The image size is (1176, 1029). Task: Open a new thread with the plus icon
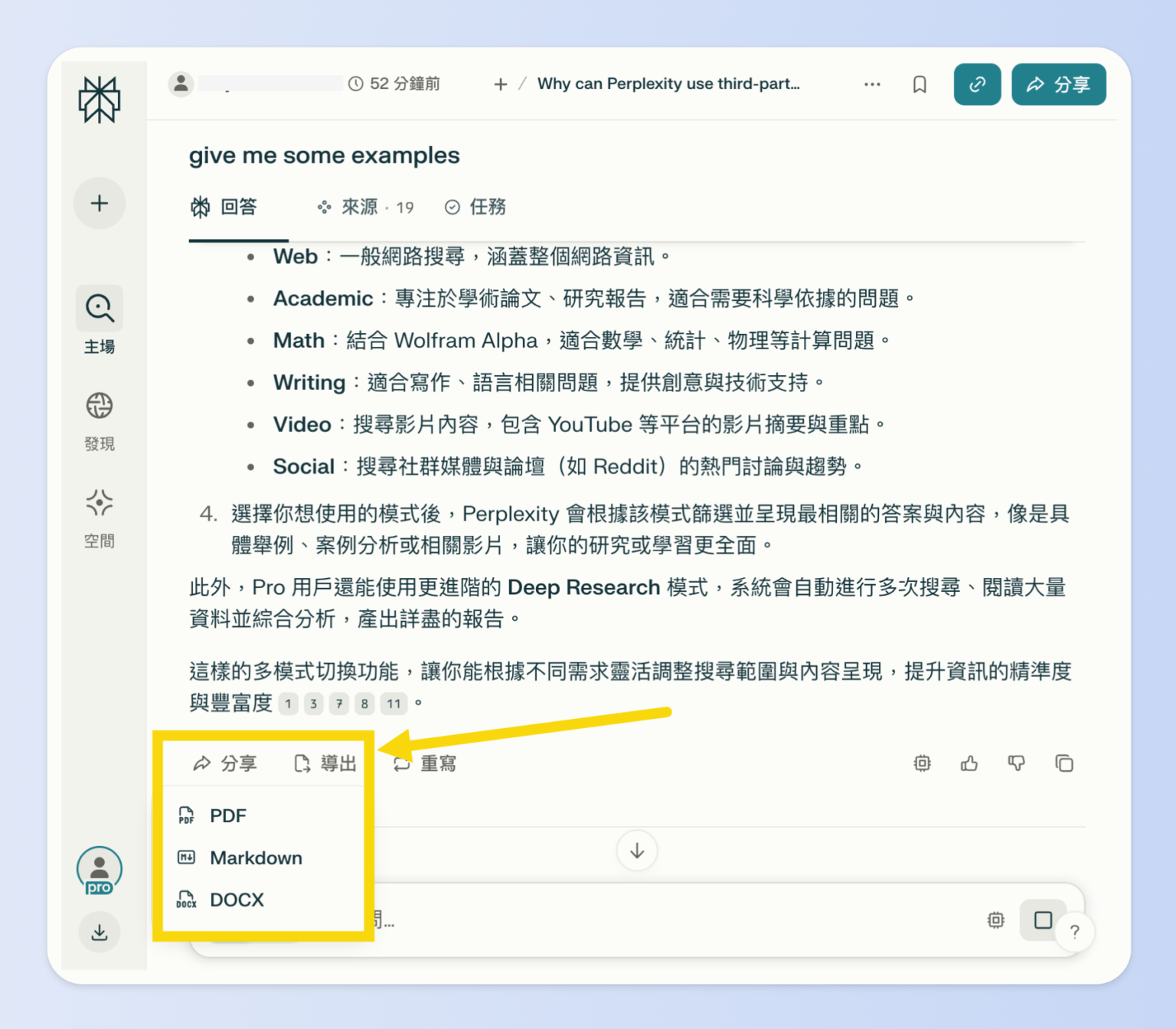pos(99,203)
